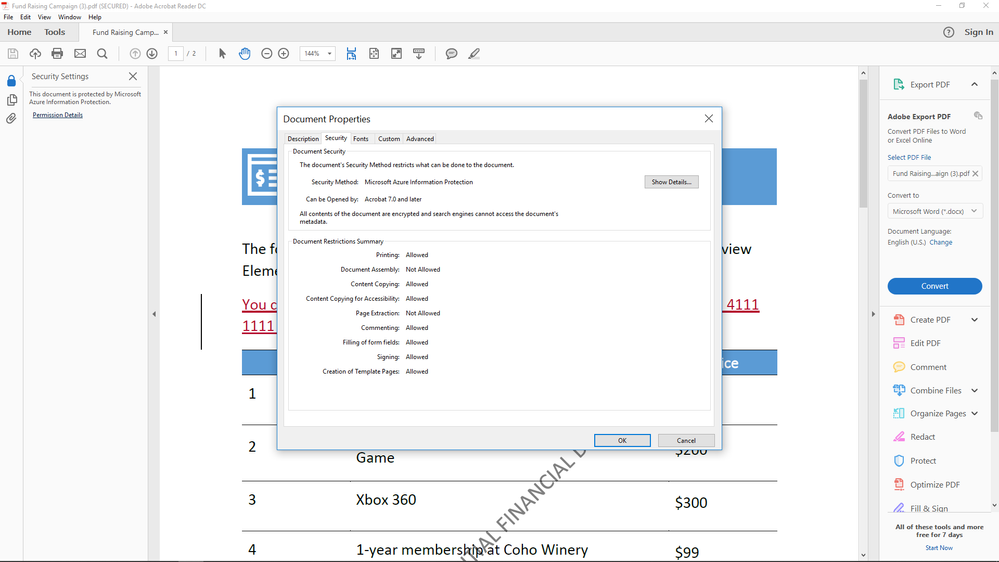Switch to the Description tab
This screenshot has height=562, width=999.
(x=303, y=138)
